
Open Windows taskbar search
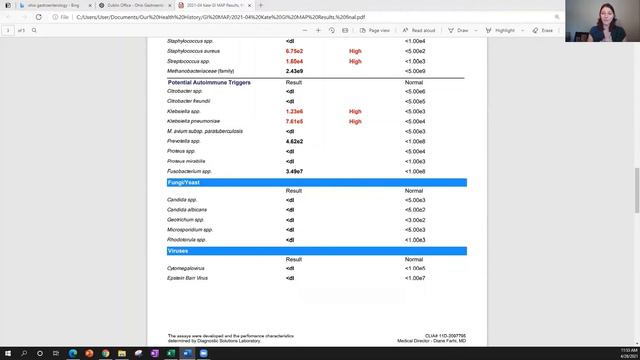(24, 353)
